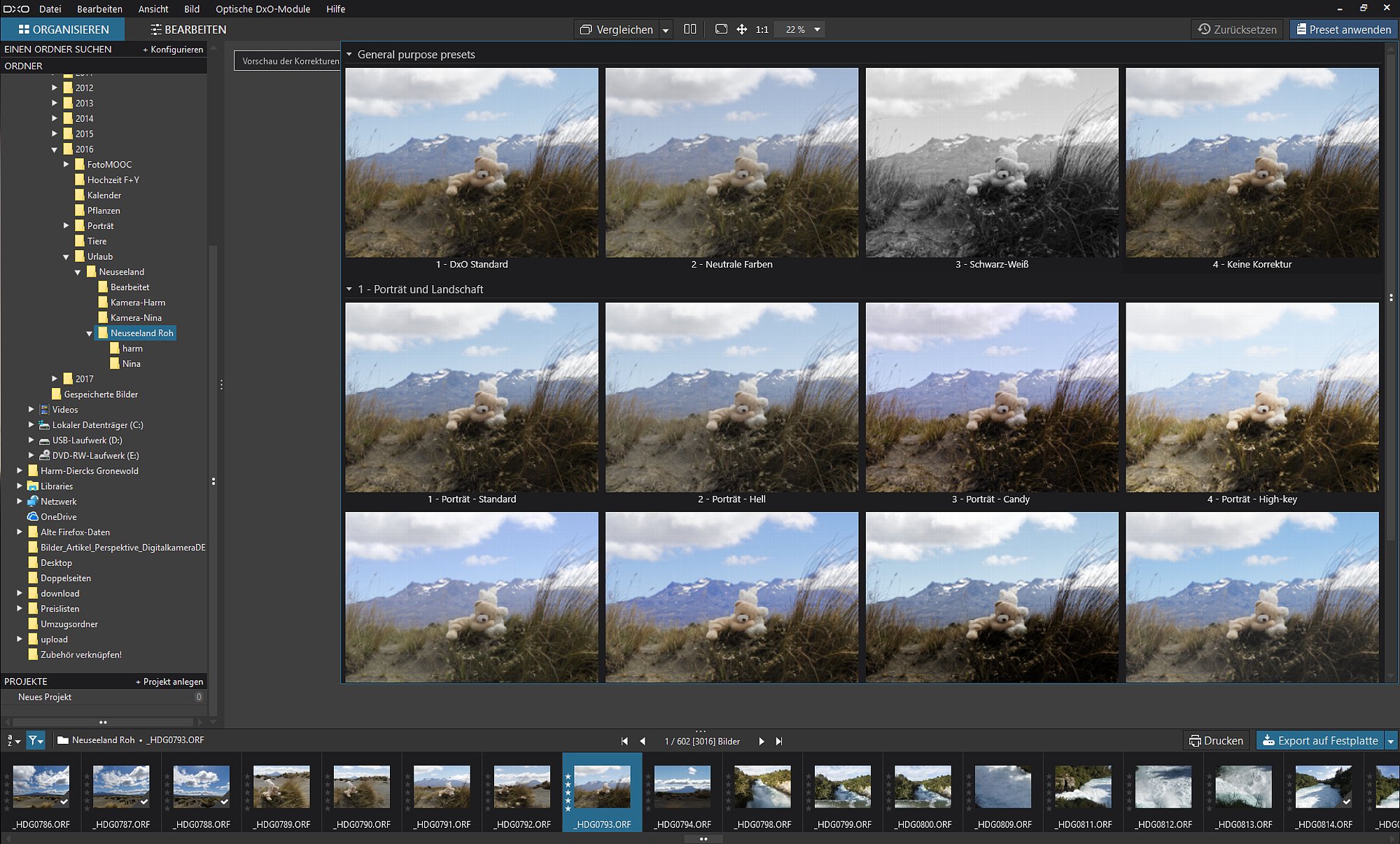Click Export auf Festplatte button
Screen dimensions: 1400x844
pyautogui.click(x=1320, y=740)
